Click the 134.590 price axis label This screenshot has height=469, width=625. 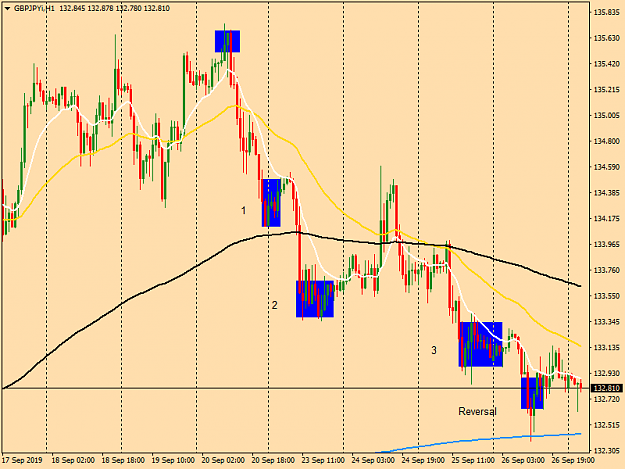[x=607, y=167]
